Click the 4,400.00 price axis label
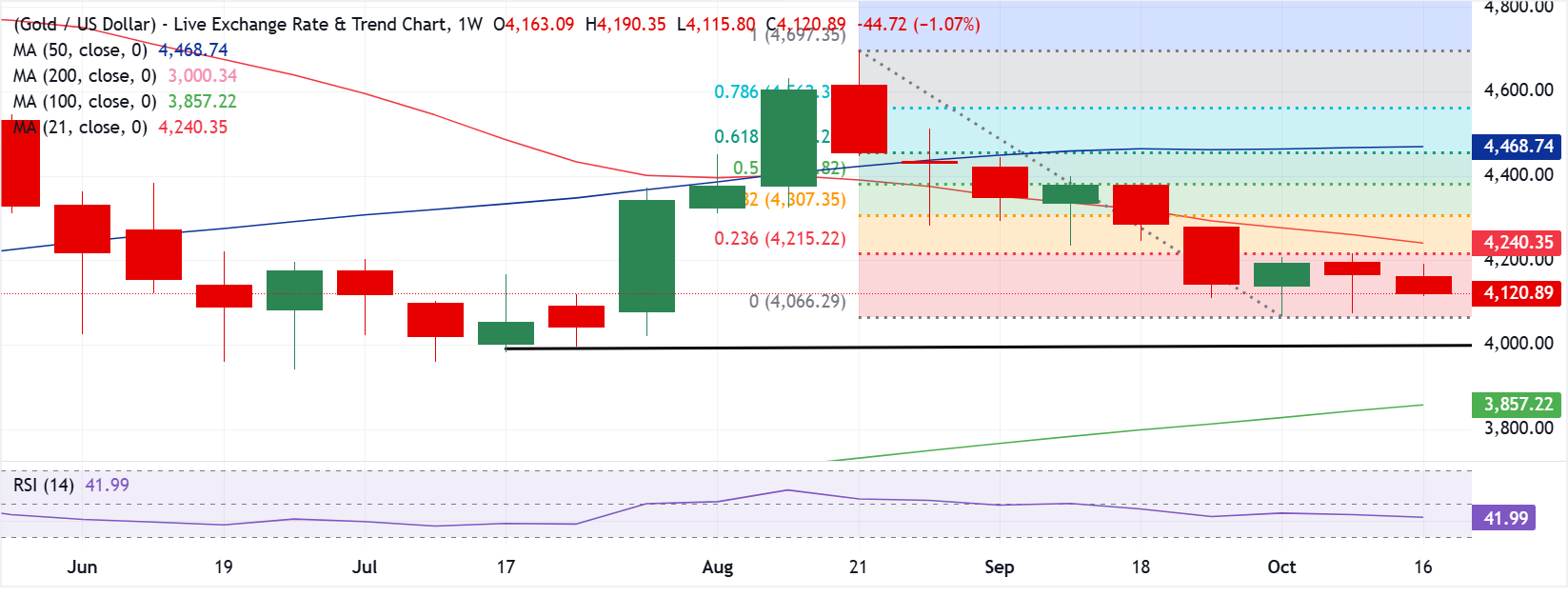 [1518, 175]
